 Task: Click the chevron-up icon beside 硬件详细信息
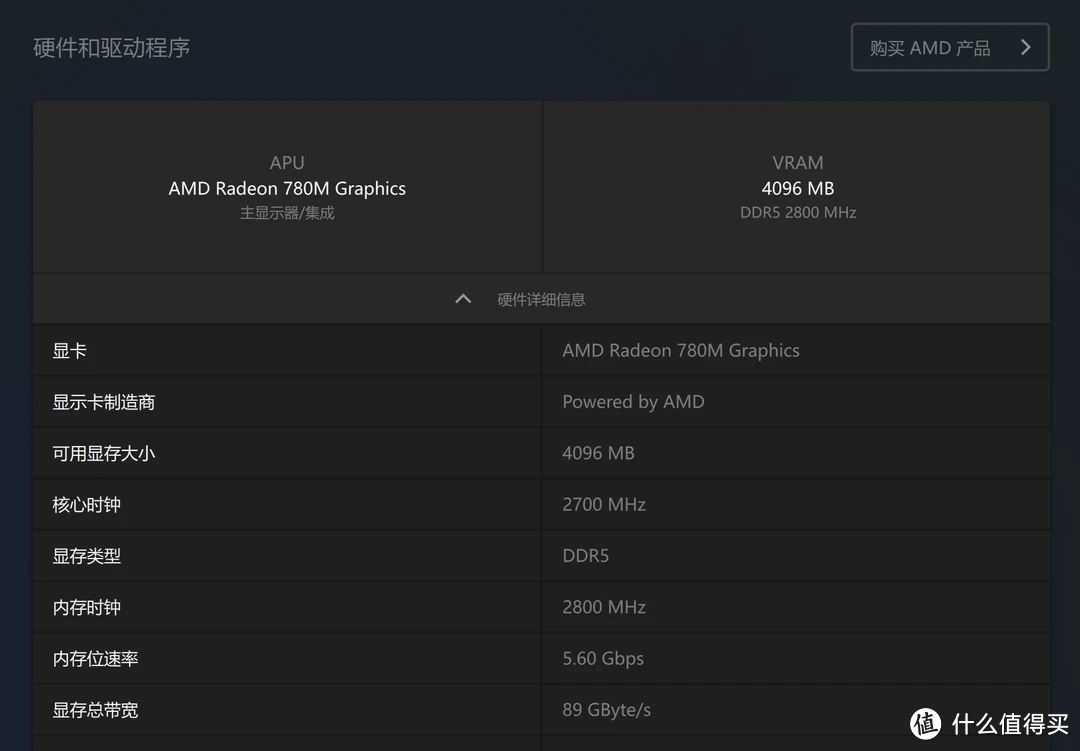point(464,299)
